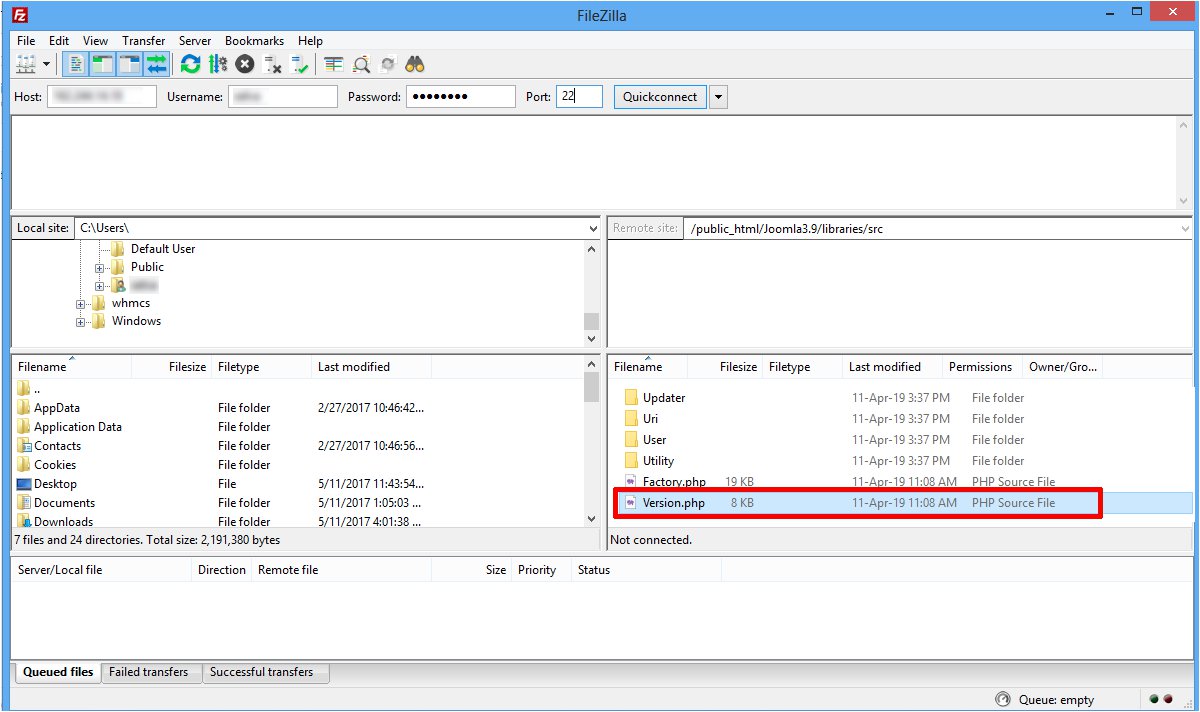The height and width of the screenshot is (712, 1200).
Task: Toggle processing of the transfer queue
Action: point(217,65)
